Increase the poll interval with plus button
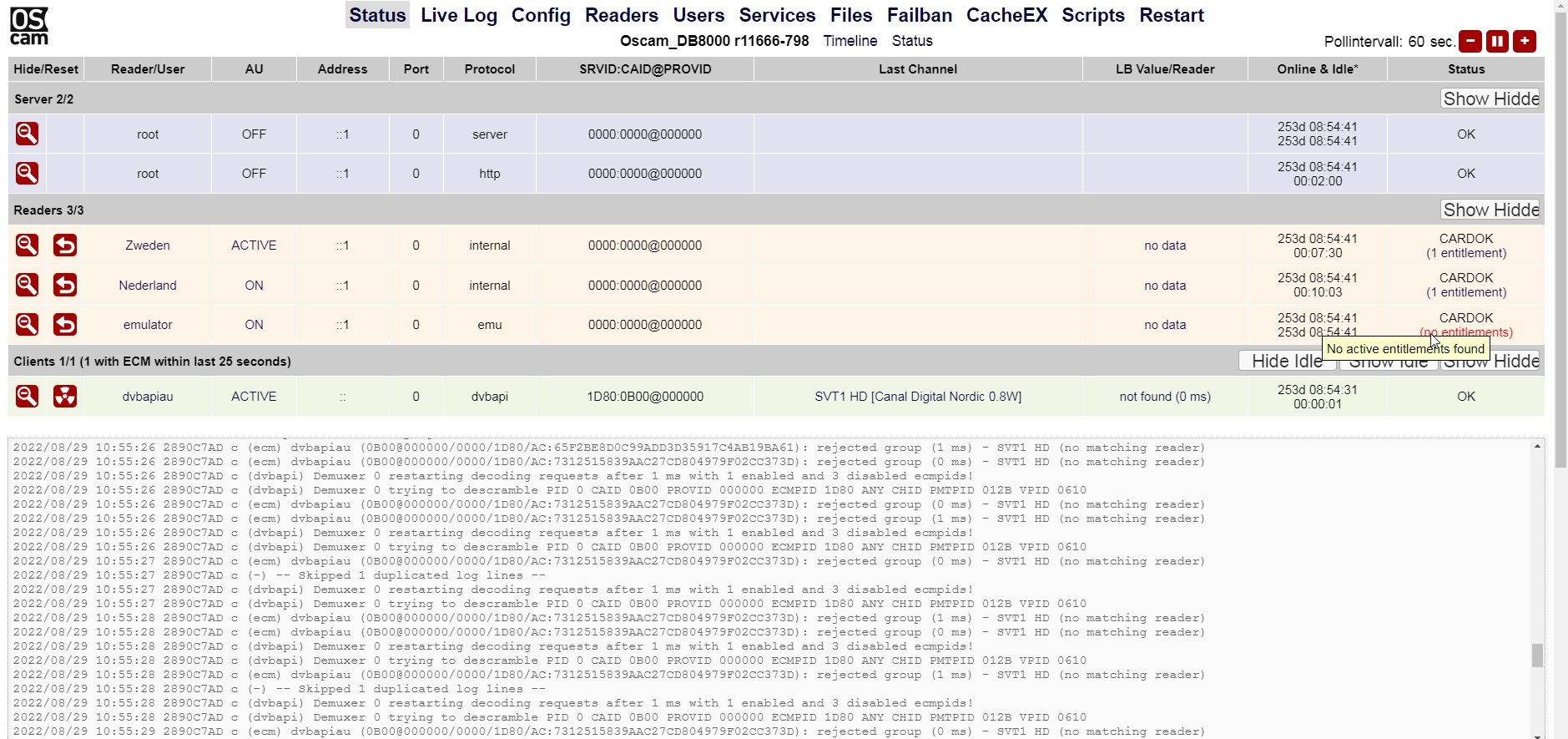 [x=1525, y=41]
